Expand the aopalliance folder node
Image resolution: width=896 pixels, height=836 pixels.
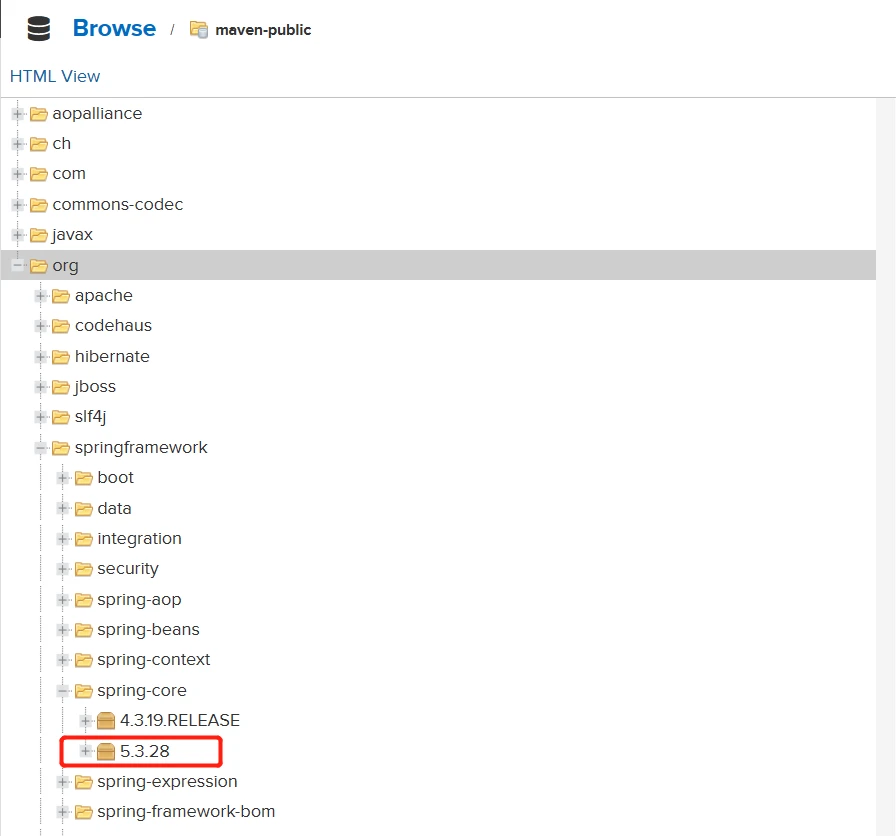click(x=18, y=114)
